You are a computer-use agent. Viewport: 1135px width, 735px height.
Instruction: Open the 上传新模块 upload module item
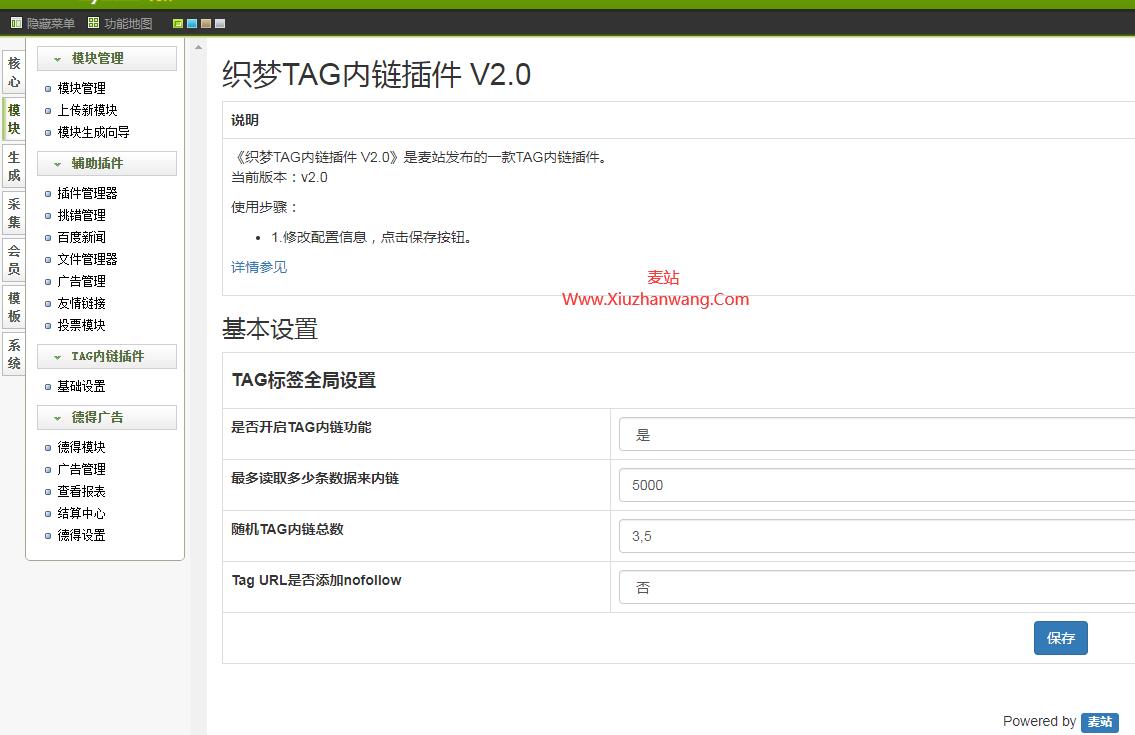[80, 110]
